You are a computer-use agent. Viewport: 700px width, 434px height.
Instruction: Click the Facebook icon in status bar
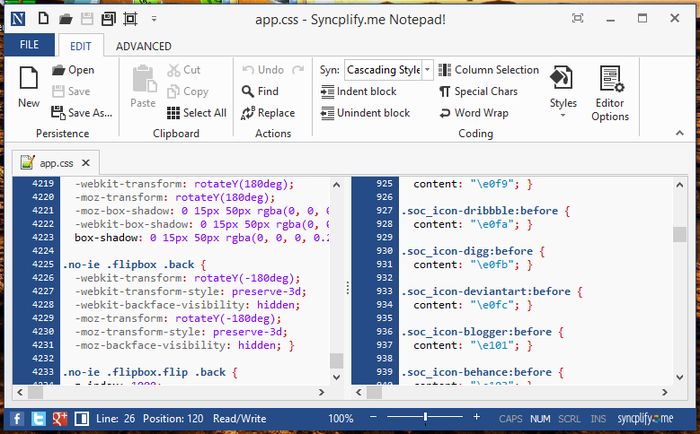[x=19, y=418]
